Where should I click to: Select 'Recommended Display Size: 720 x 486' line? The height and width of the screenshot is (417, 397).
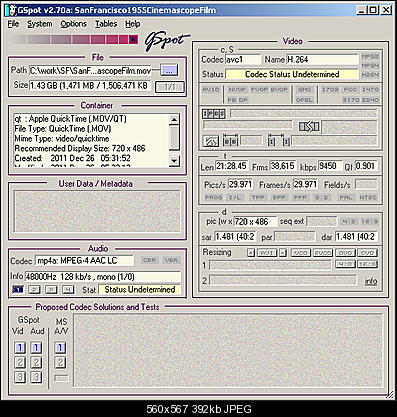coord(80,148)
